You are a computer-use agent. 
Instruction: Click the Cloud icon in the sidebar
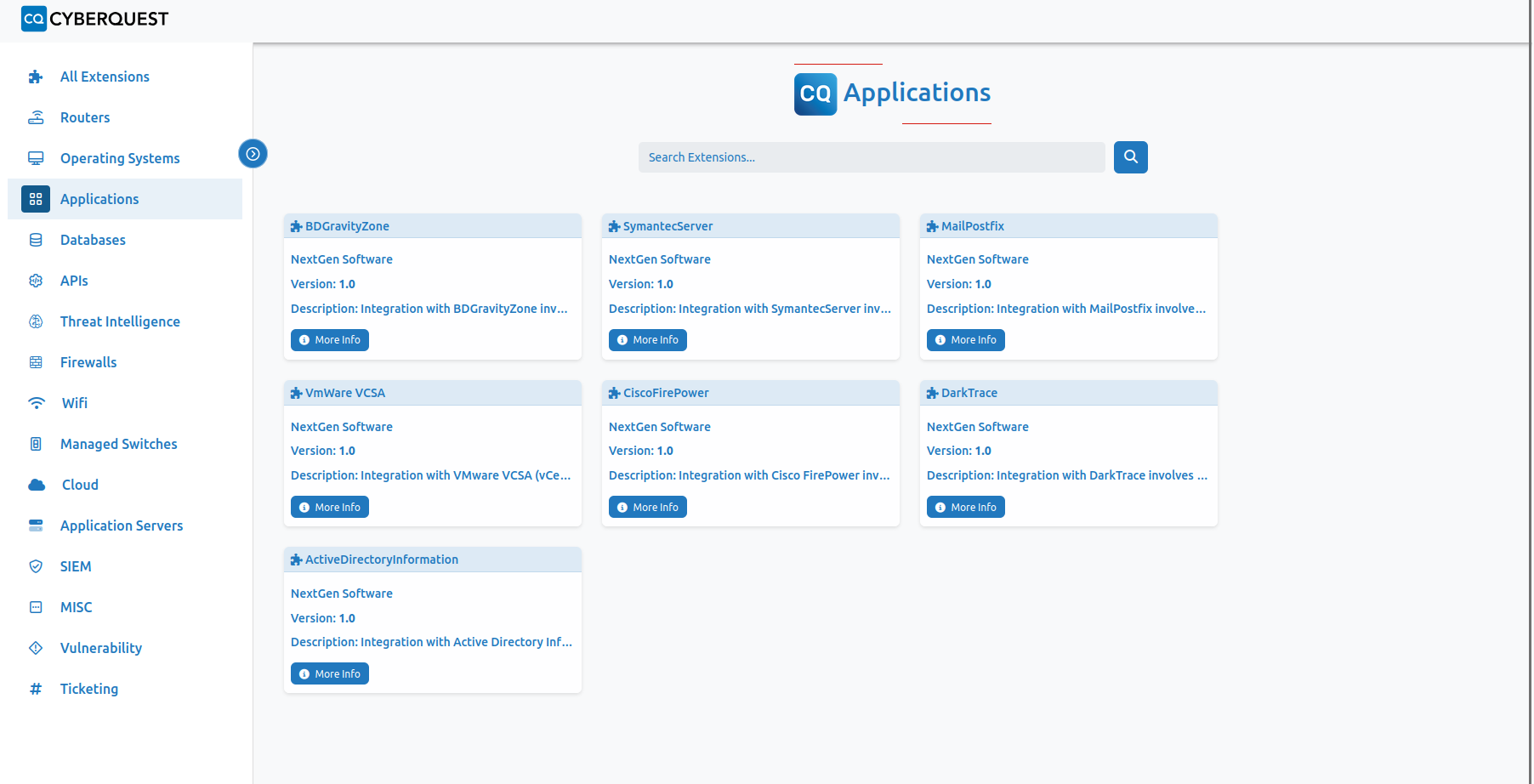[x=37, y=485]
